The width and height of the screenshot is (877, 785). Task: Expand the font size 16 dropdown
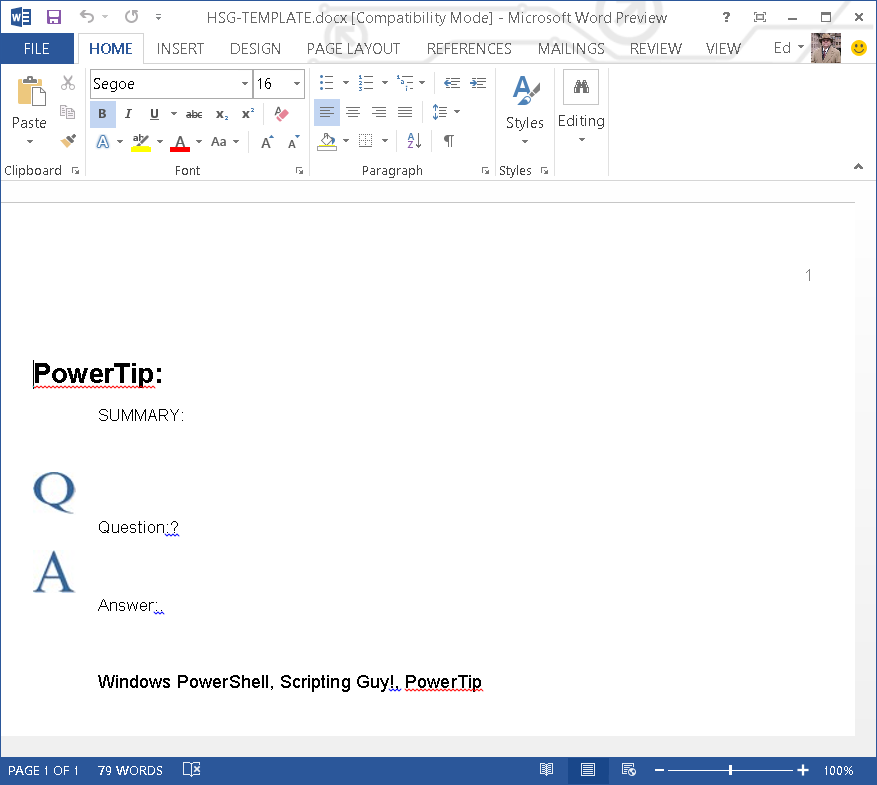coord(297,84)
